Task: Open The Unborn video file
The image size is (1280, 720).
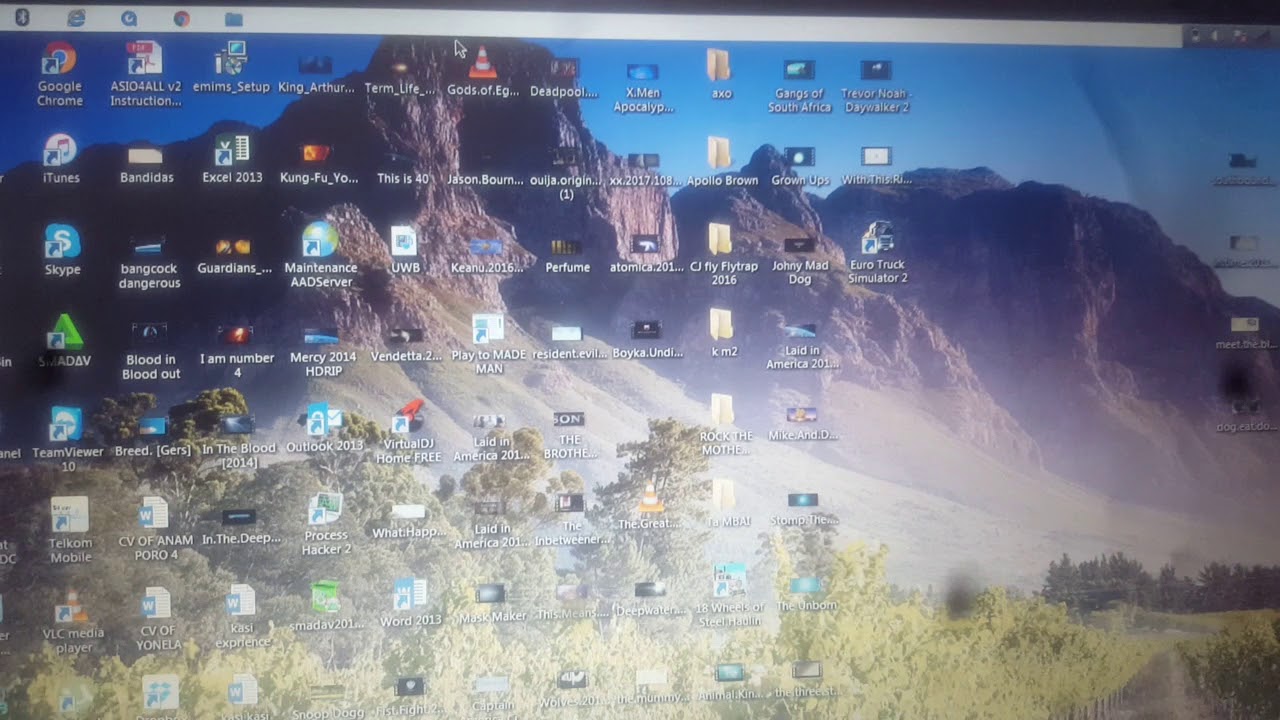Action: [806, 592]
